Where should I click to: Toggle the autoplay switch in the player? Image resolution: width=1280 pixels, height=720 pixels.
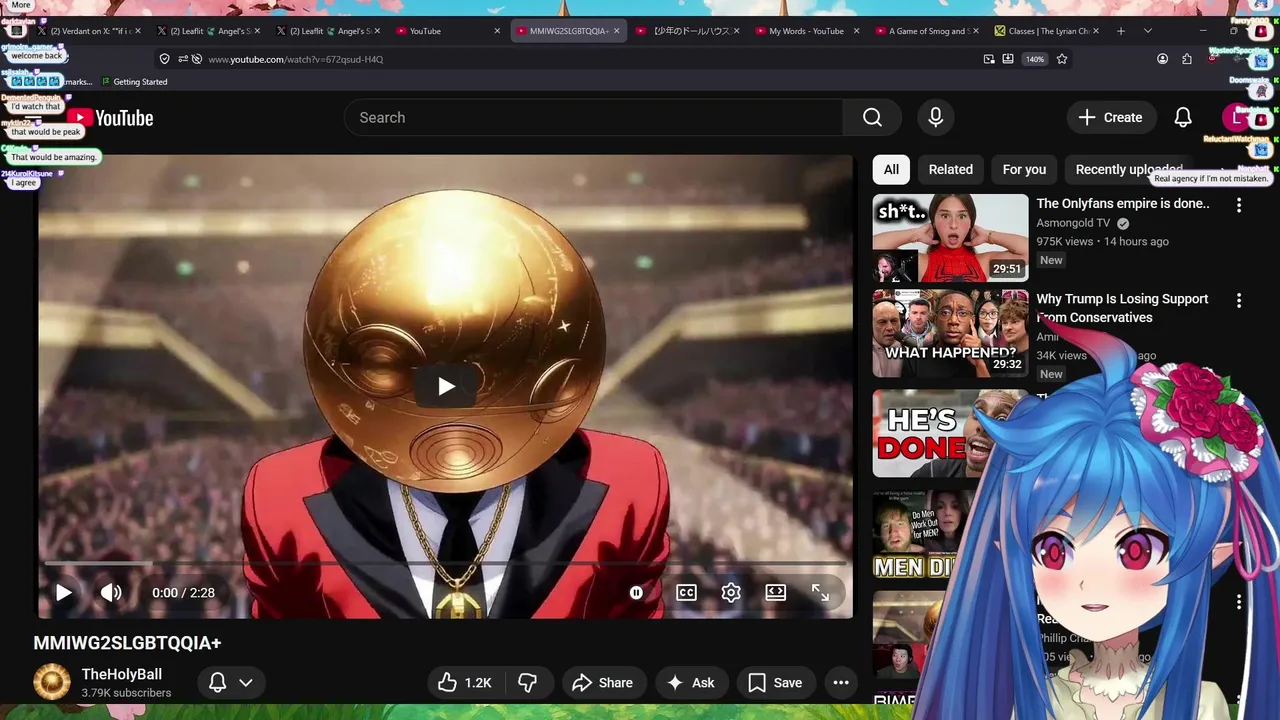pyautogui.click(x=636, y=593)
